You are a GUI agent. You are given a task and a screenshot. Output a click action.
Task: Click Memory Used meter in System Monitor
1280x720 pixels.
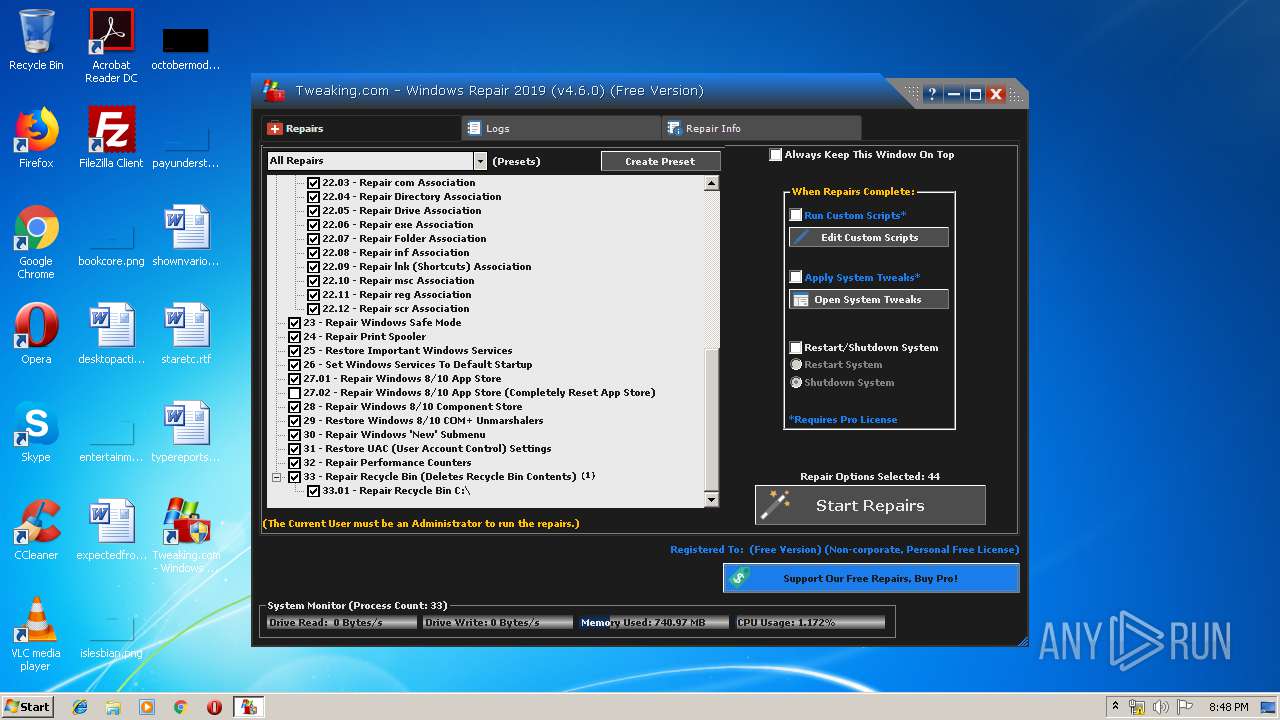click(653, 622)
